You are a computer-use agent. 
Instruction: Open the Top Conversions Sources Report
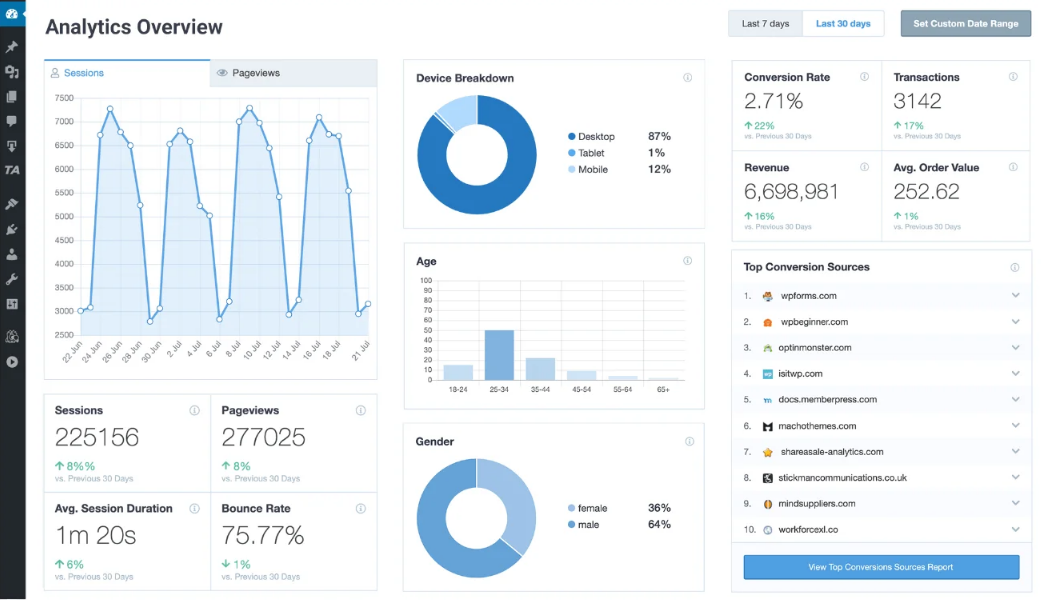pyautogui.click(x=881, y=567)
